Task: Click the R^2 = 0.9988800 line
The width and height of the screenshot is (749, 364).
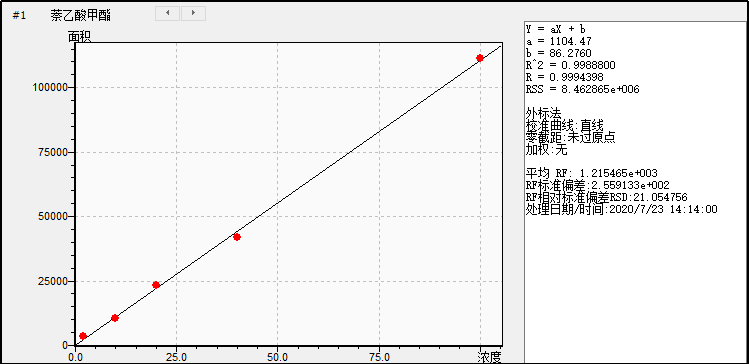Action: (x=570, y=65)
